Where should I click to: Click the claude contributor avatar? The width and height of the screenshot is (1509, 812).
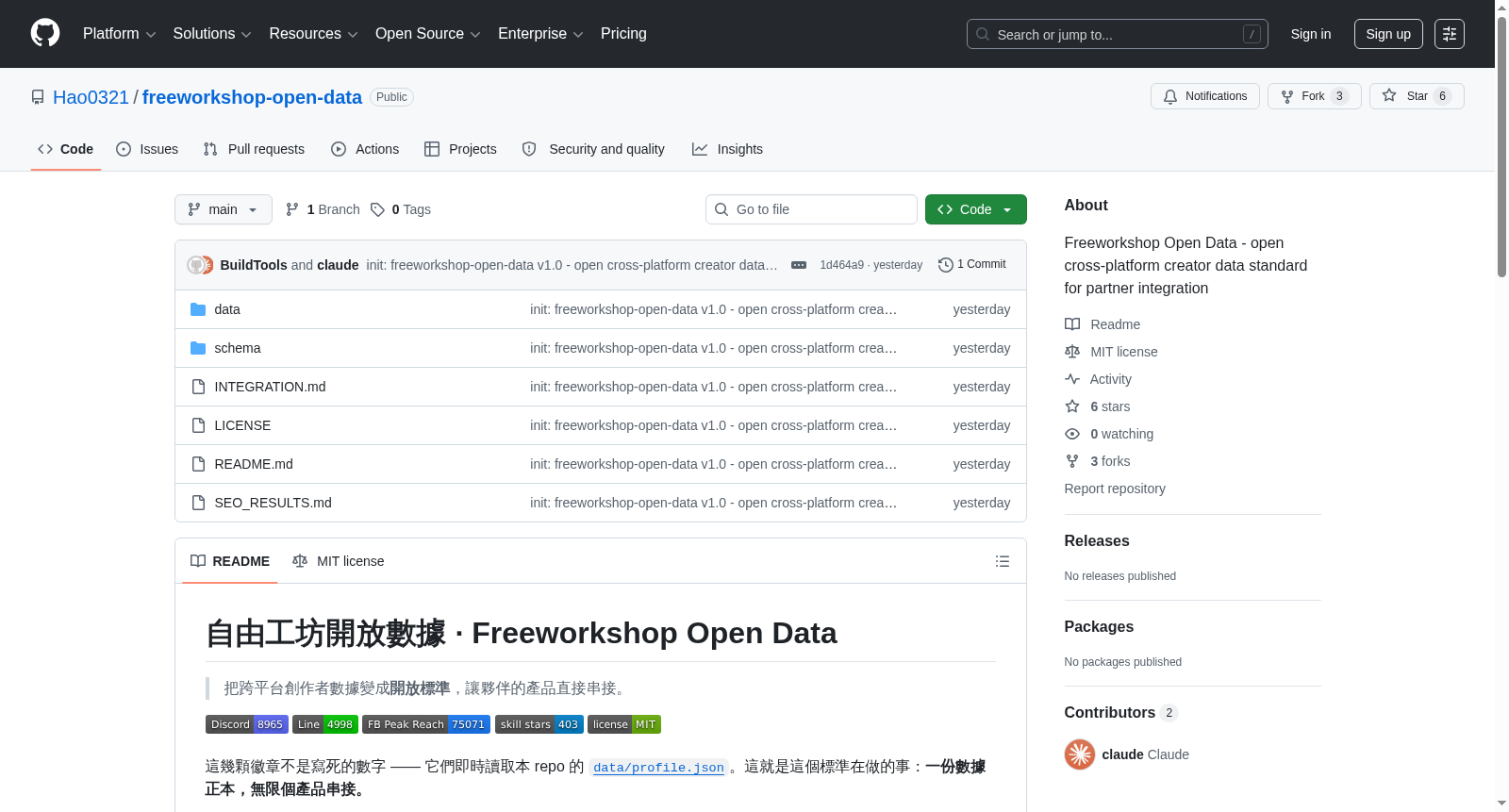coord(1080,754)
